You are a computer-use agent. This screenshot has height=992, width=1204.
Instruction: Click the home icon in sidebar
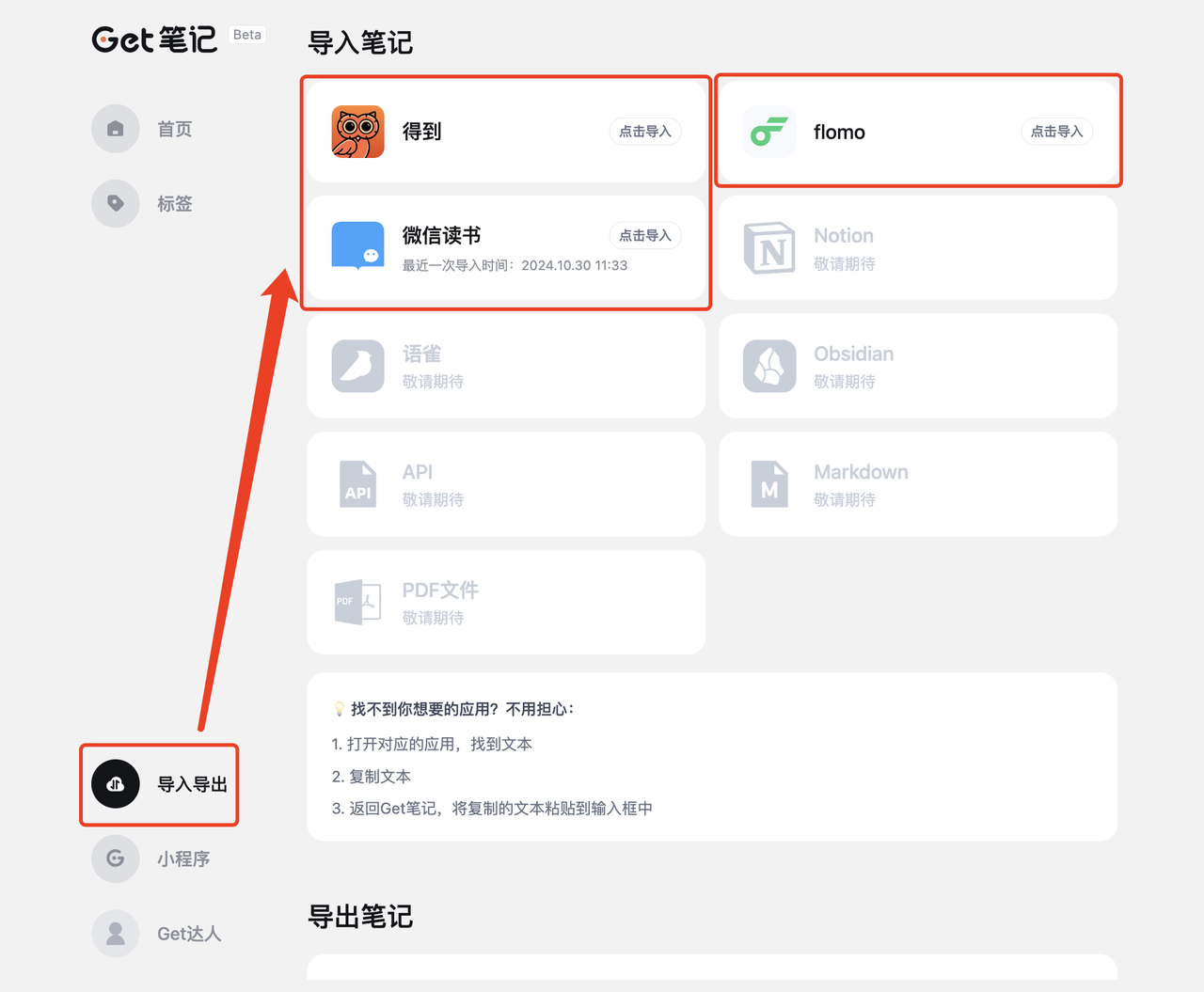click(116, 129)
